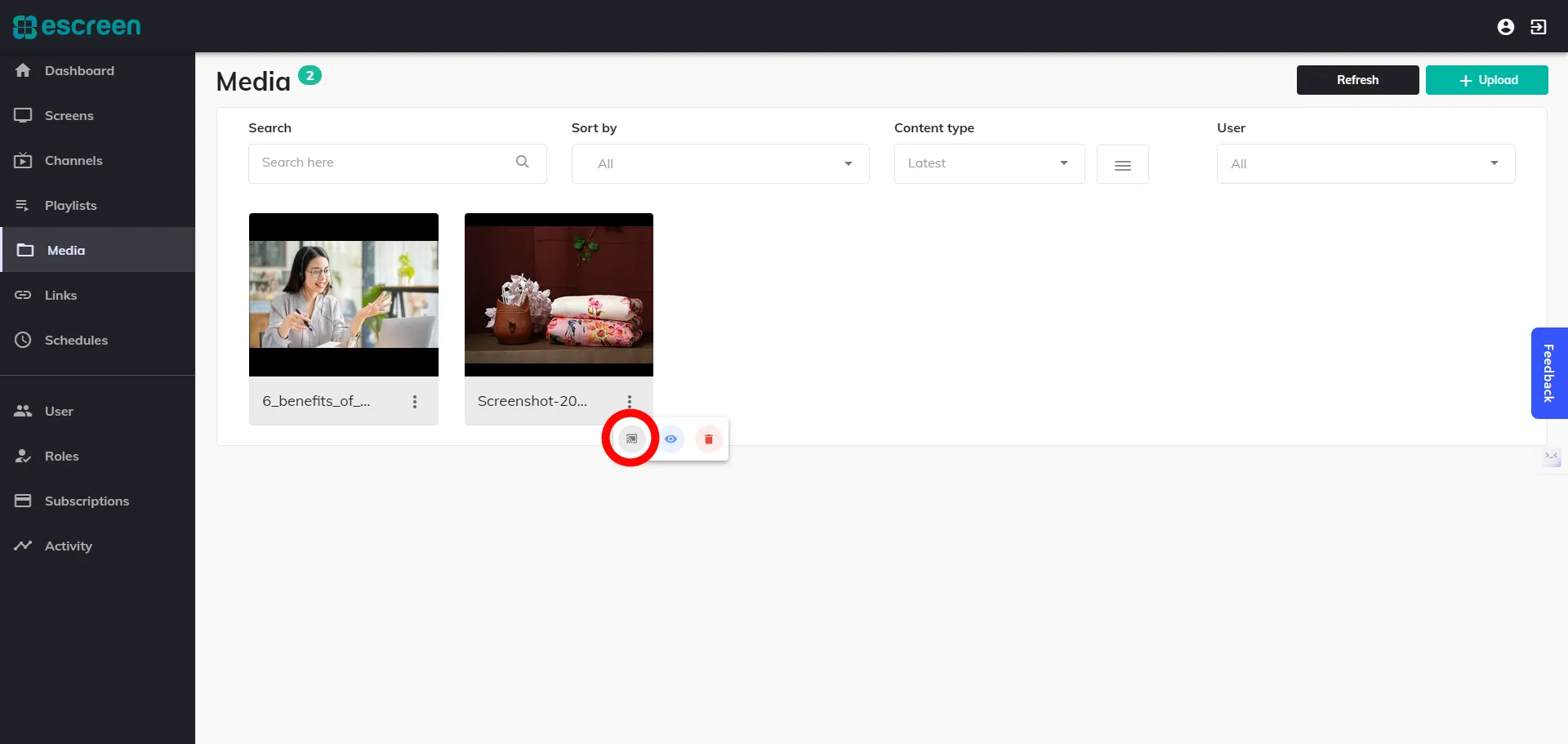Click the Media folder icon
Viewport: 1568px width, 744px height.
tap(25, 250)
